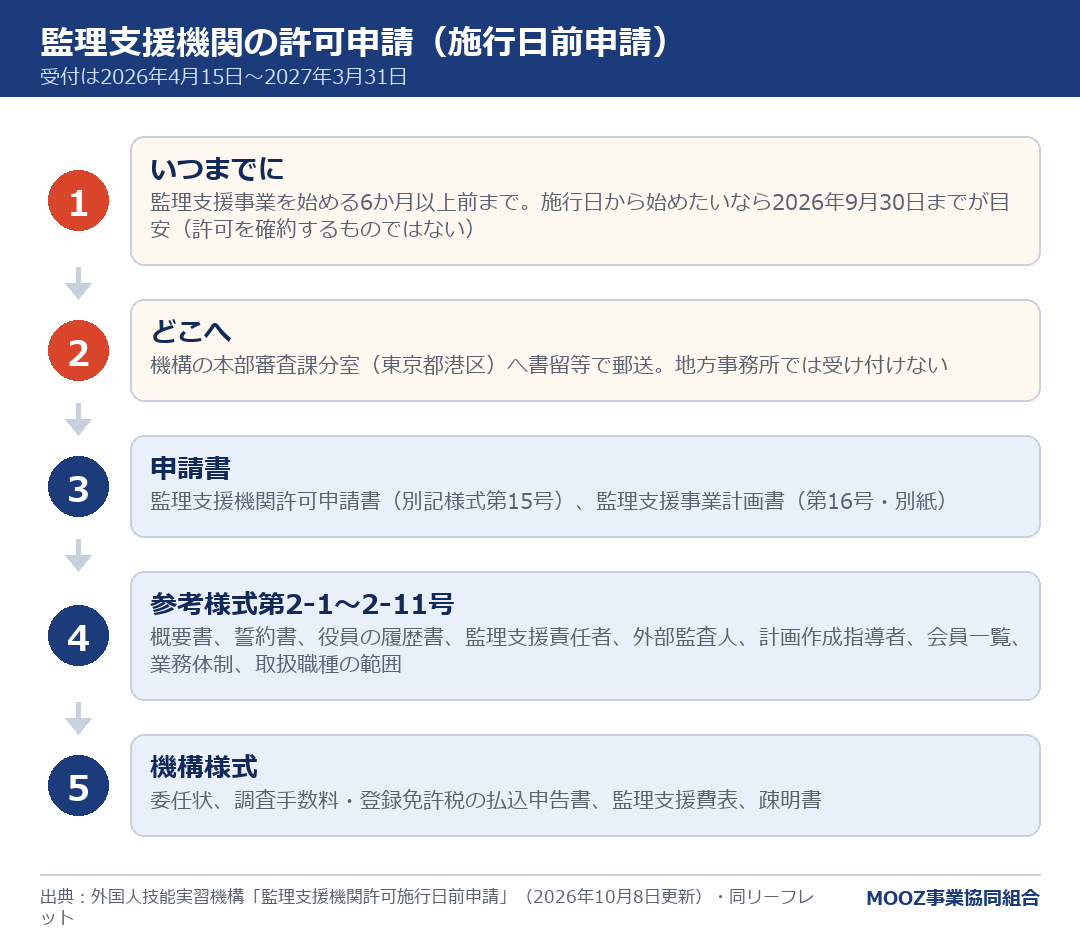Click the red step circle numbered 2
Viewport: 1080px width, 950px height.
tap(79, 350)
